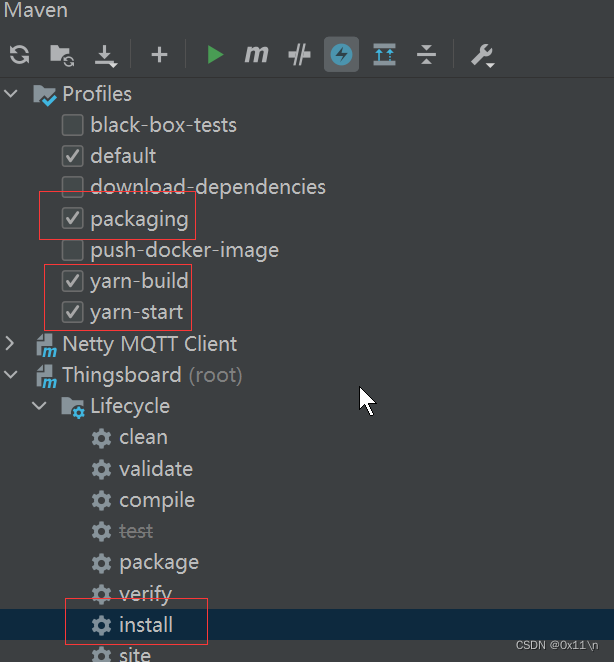Select the install lifecycle phase
Viewport: 614px width, 662px height.
click(146, 625)
